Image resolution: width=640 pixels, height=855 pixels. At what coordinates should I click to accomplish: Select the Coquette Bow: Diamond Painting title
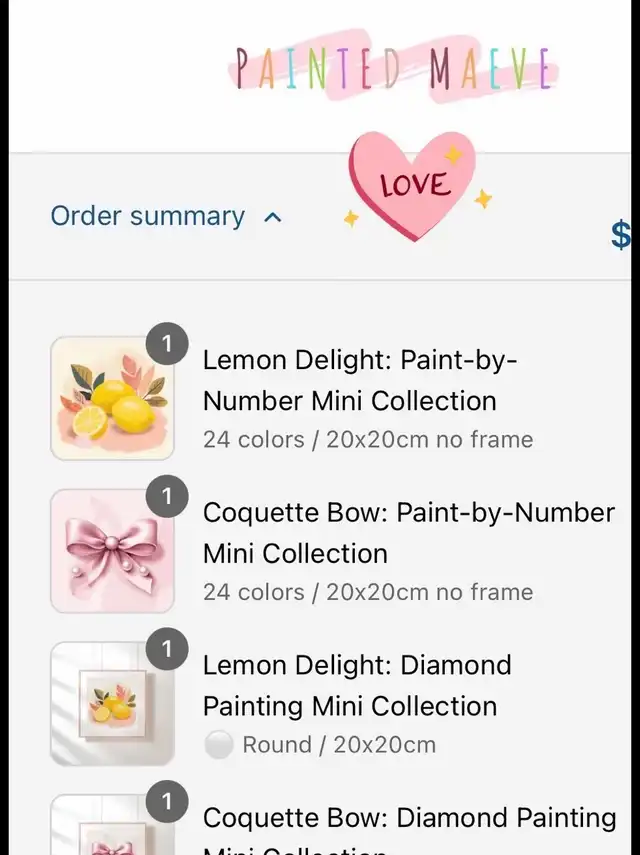(x=409, y=818)
